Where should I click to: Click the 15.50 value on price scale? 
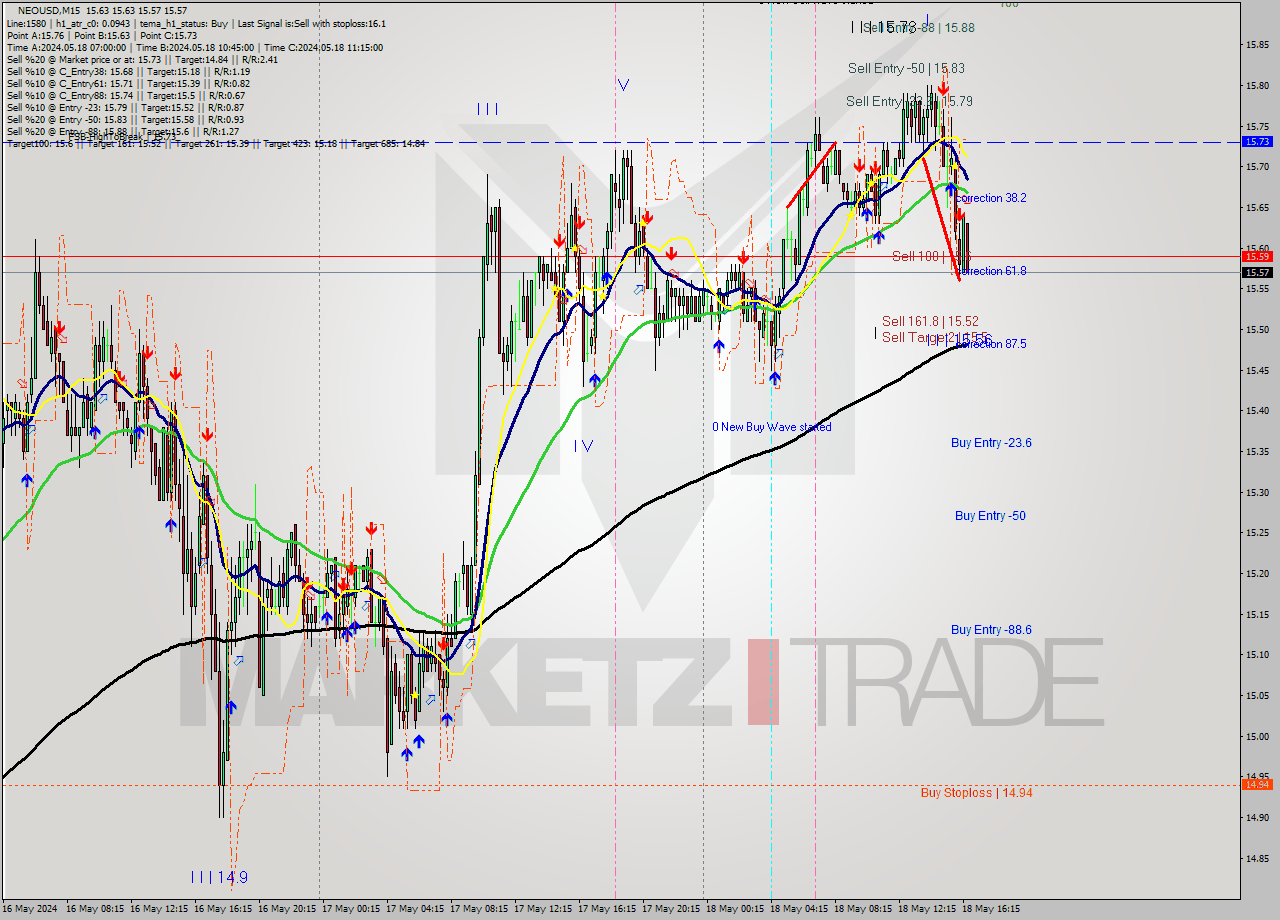coord(1256,329)
